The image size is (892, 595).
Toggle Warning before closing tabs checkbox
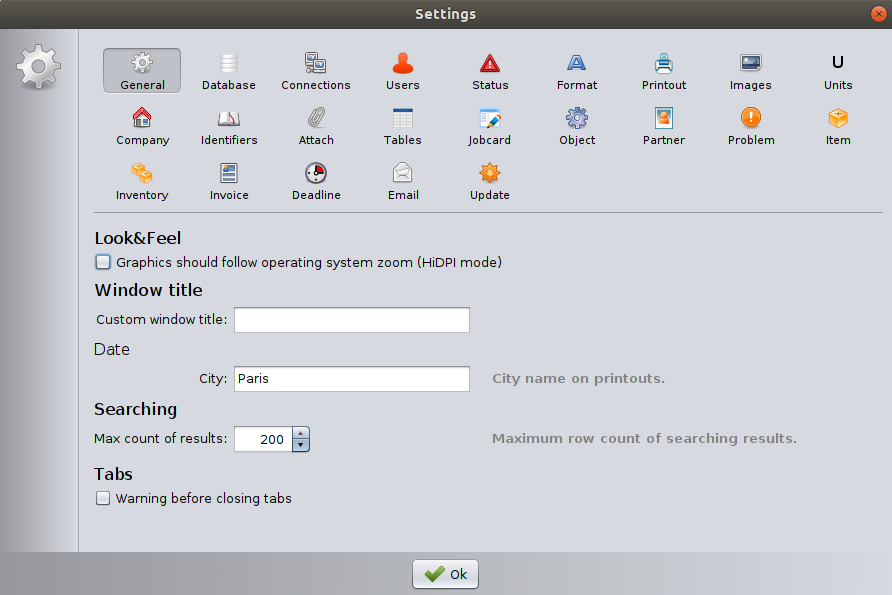[103, 498]
